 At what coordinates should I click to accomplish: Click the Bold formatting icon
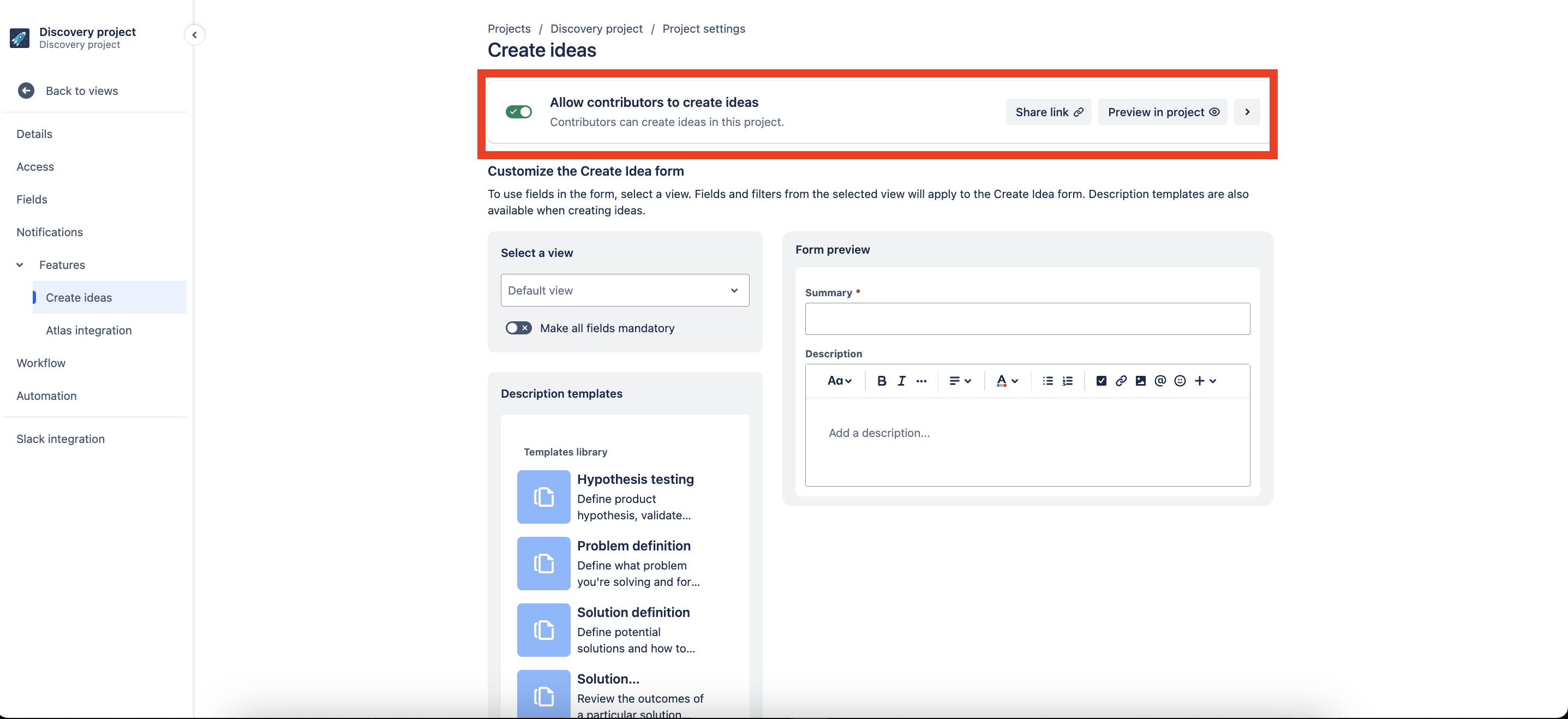[882, 381]
